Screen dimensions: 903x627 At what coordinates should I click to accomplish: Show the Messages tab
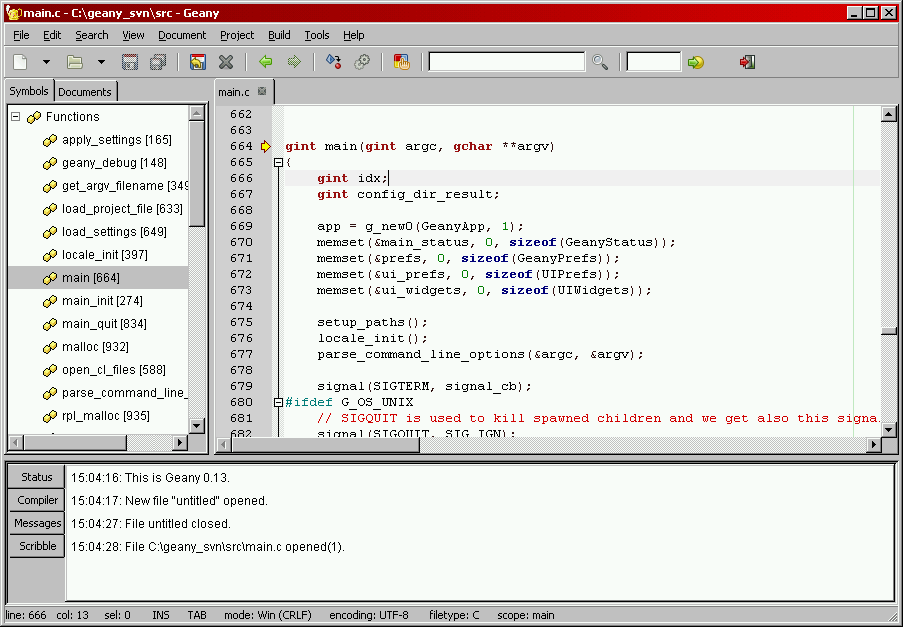point(37,523)
